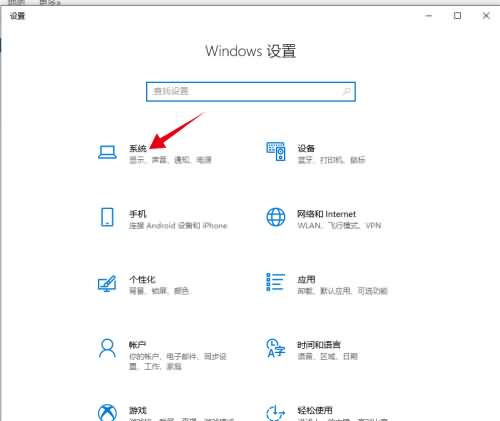Open 帐户 settings category
500x421 pixels.
click(x=138, y=345)
